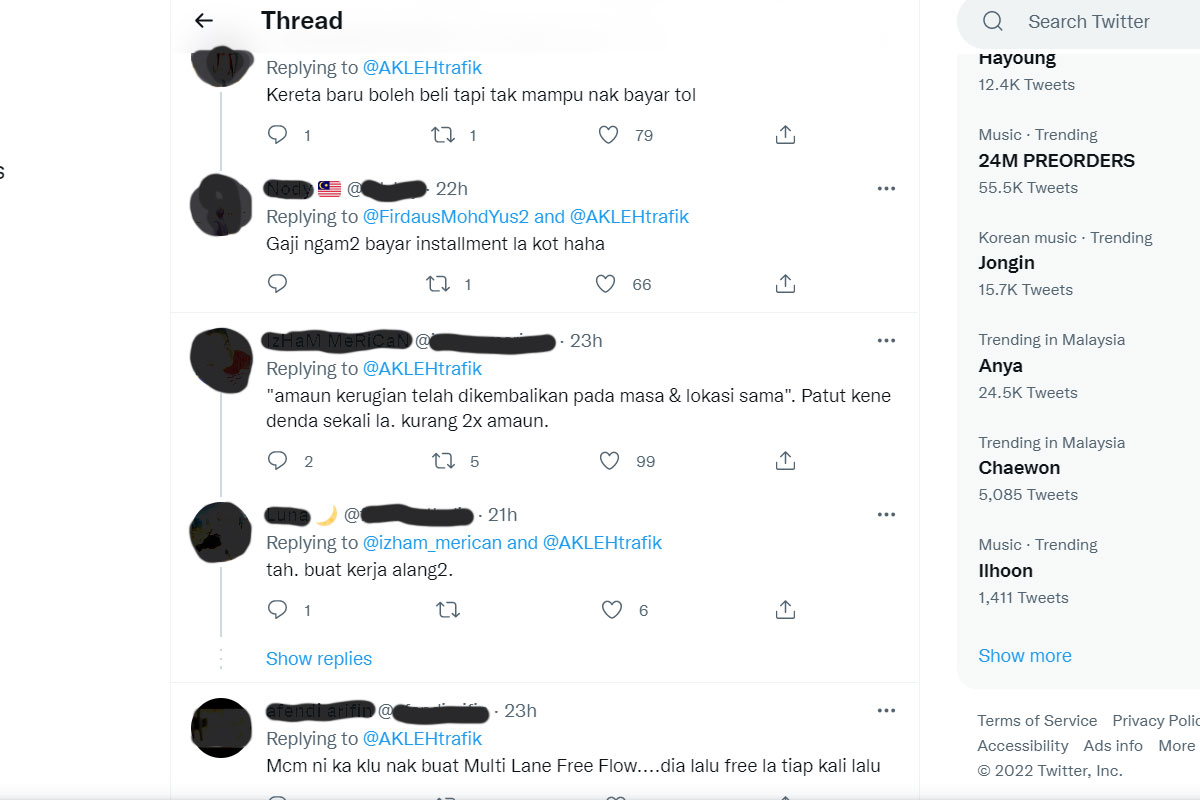The image size is (1200, 800).
Task: Reply to the 'amaun kerugian' tweet
Action: click(x=278, y=461)
